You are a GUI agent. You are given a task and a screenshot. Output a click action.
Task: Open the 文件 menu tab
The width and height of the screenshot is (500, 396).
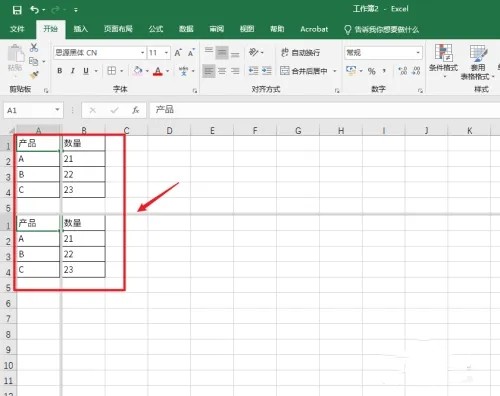tap(17, 29)
